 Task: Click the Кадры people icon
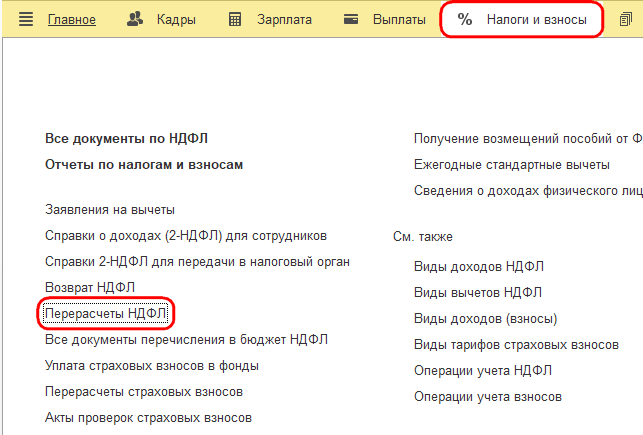pyautogui.click(x=135, y=19)
